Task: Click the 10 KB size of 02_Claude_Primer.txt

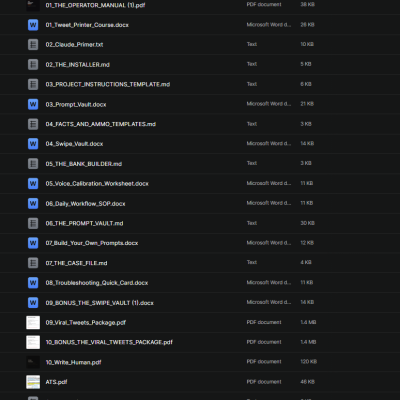Action: tap(307, 44)
